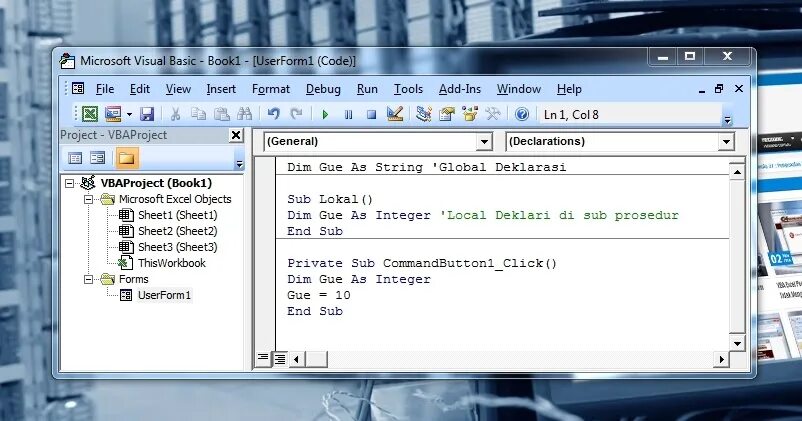Click the View Object icon in Project panel

click(x=97, y=158)
